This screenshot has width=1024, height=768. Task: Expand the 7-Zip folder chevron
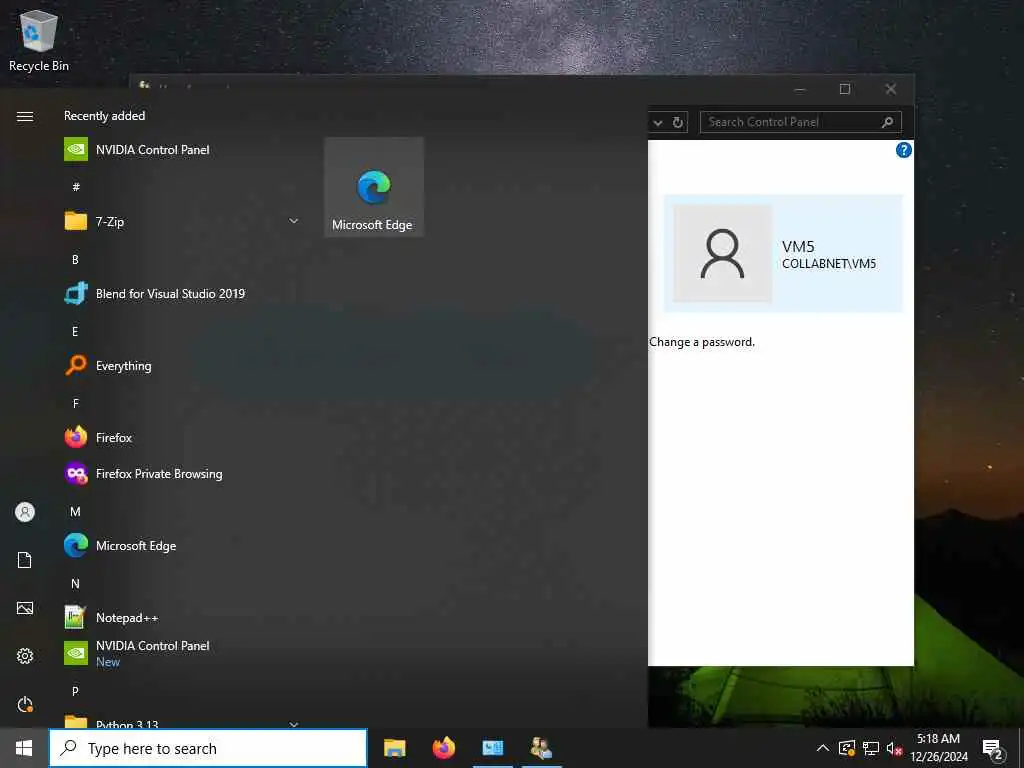pos(294,221)
